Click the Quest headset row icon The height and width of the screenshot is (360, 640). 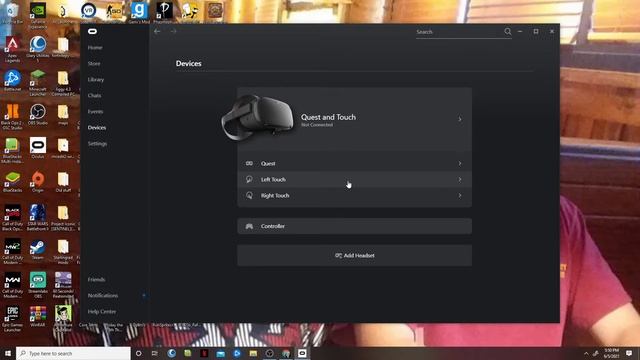pos(249,164)
